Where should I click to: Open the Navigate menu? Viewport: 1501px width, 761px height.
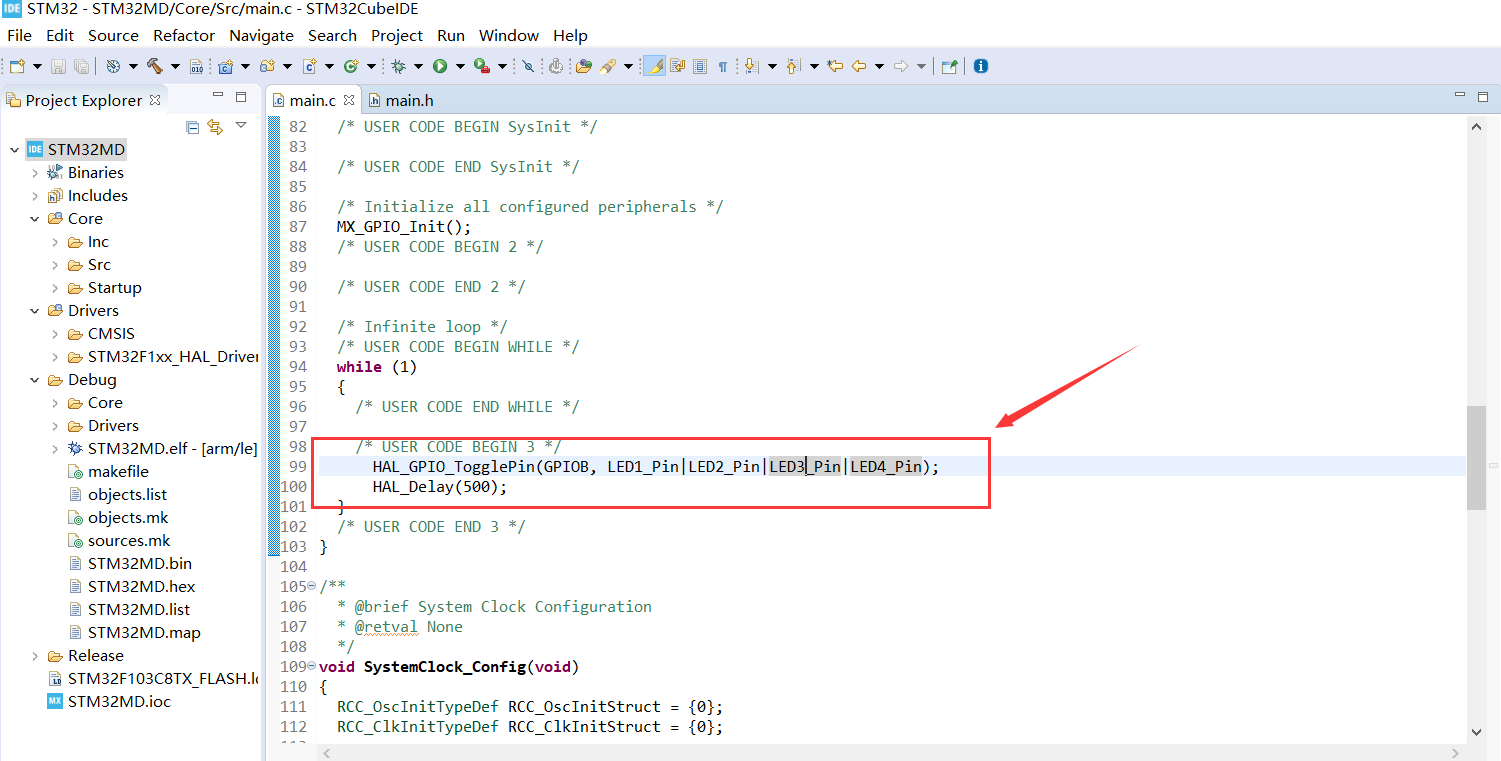261,35
